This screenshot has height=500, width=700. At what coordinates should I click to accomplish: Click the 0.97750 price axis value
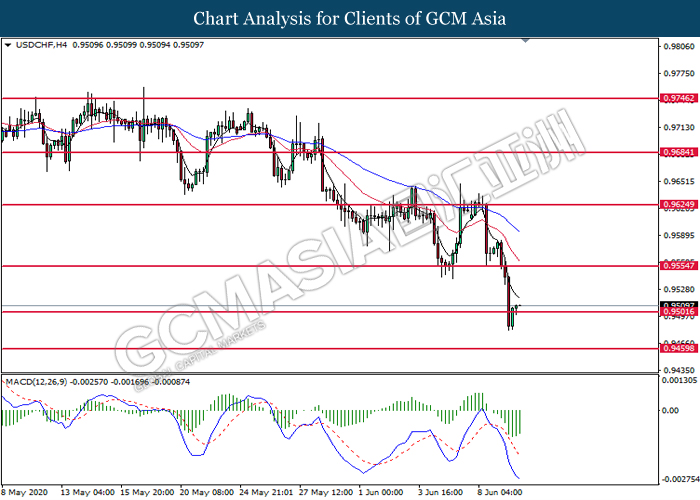(679, 74)
